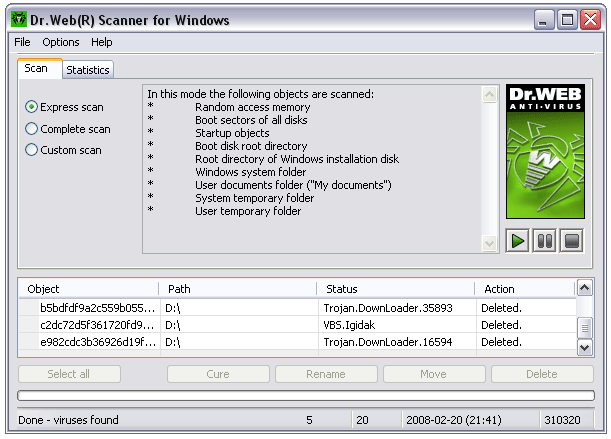This screenshot has height=439, width=611.
Task: Pause the scan with the pause button
Action: point(544,241)
